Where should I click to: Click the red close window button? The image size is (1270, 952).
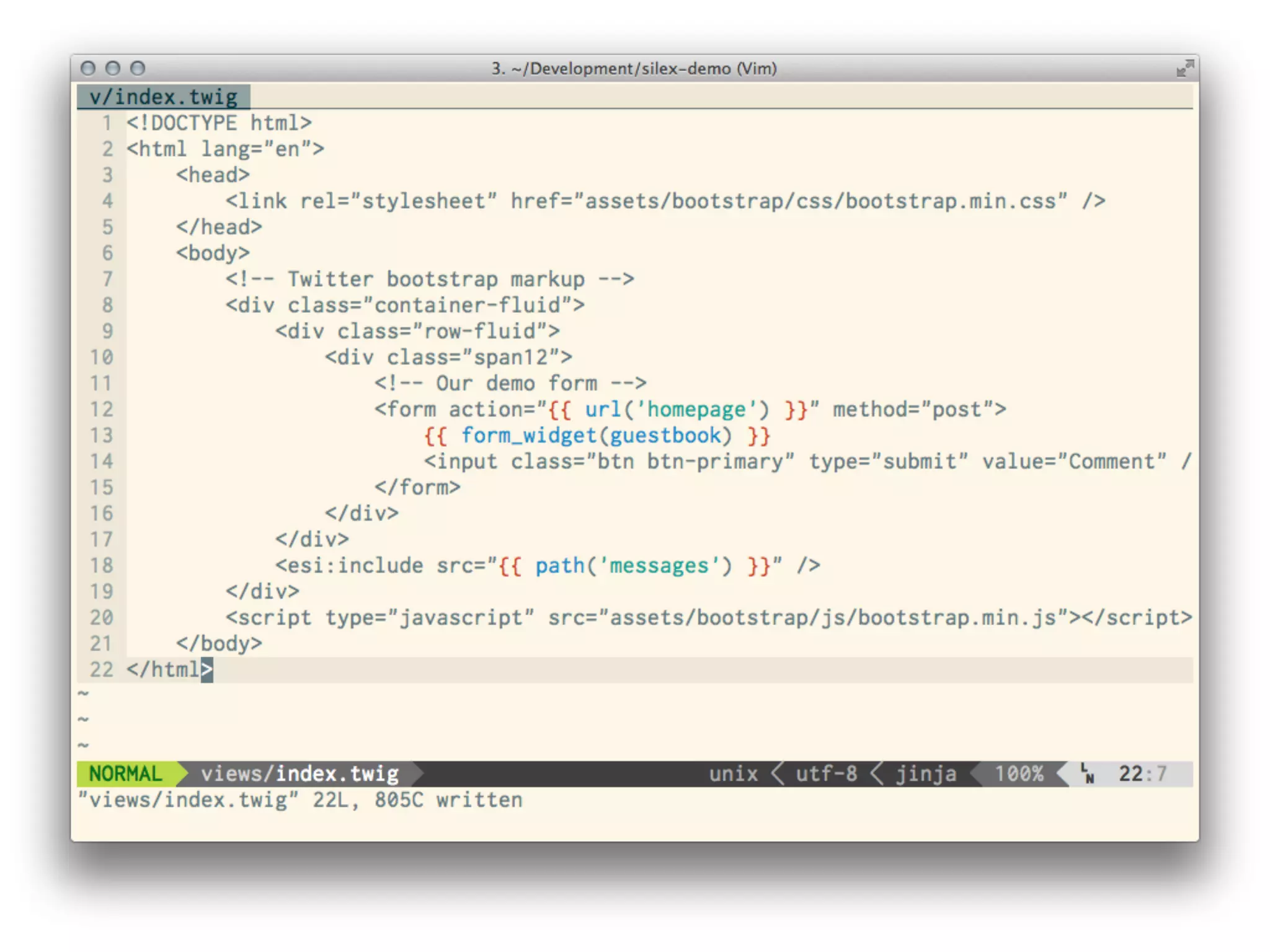coord(88,68)
